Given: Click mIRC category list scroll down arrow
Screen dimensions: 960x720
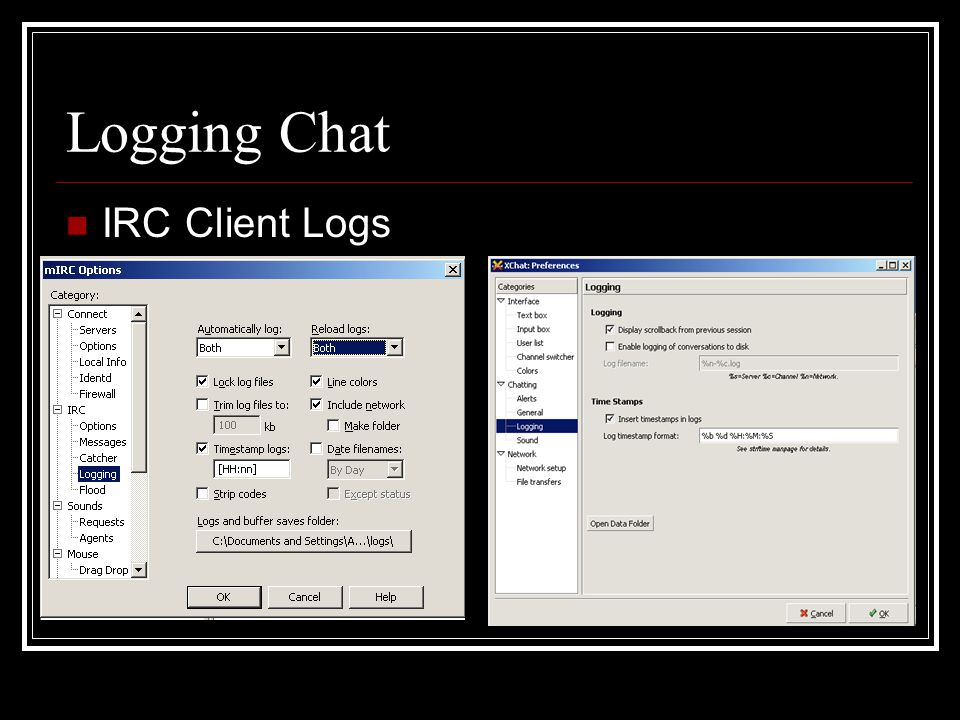Looking at the screenshot, I should [x=138, y=569].
